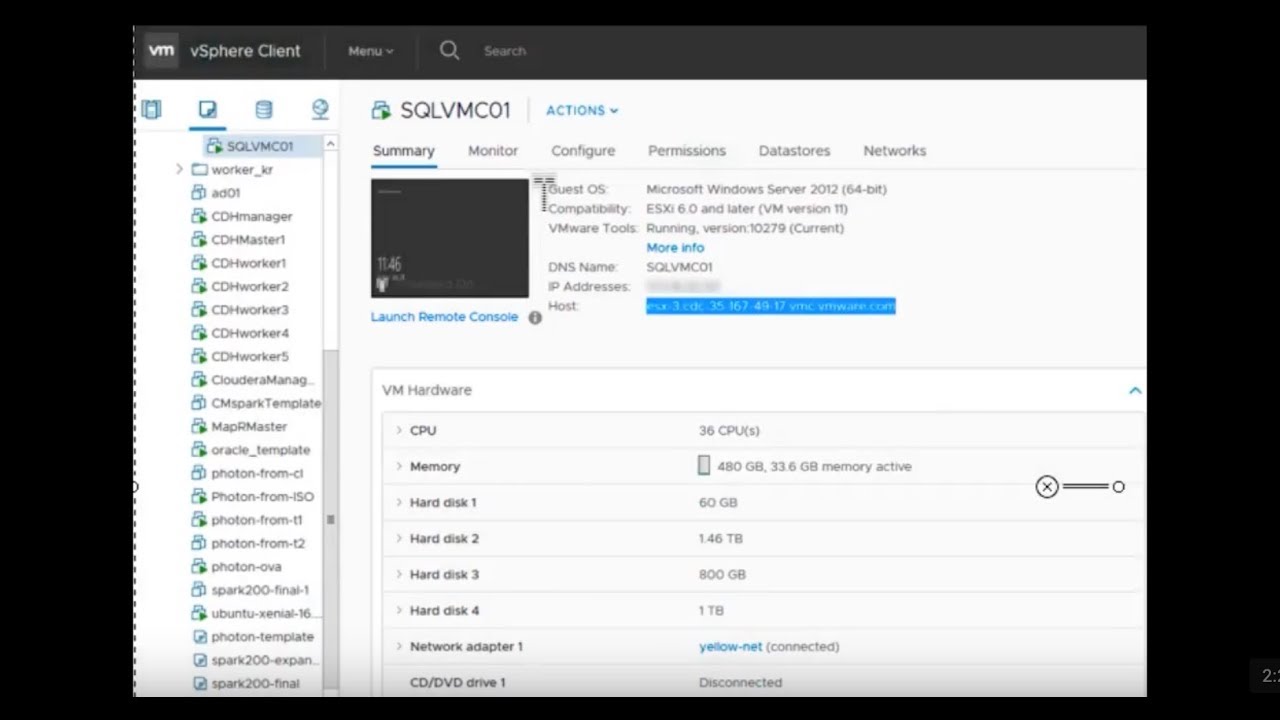This screenshot has height=720, width=1280.
Task: Switch to the Monitor tab
Action: coord(492,150)
